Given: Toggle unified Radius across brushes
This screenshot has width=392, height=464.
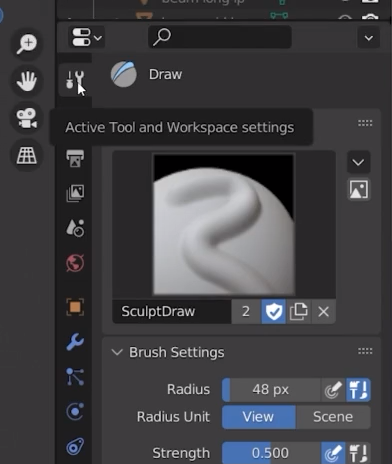Looking at the screenshot, I should pyautogui.click(x=358, y=389).
